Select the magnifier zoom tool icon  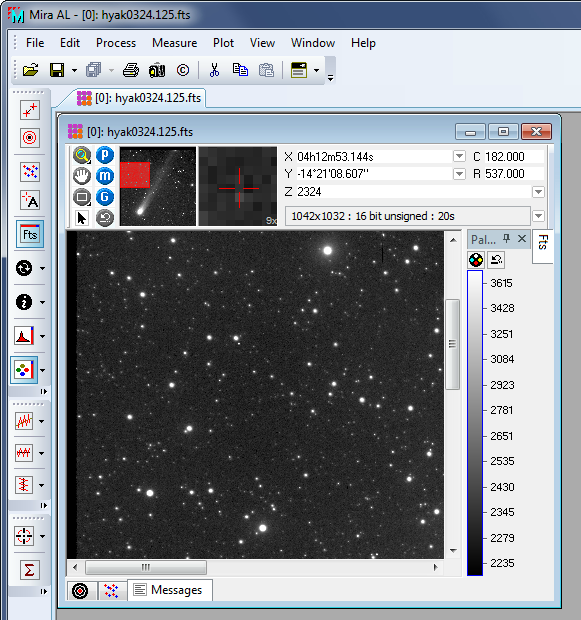pos(81,155)
